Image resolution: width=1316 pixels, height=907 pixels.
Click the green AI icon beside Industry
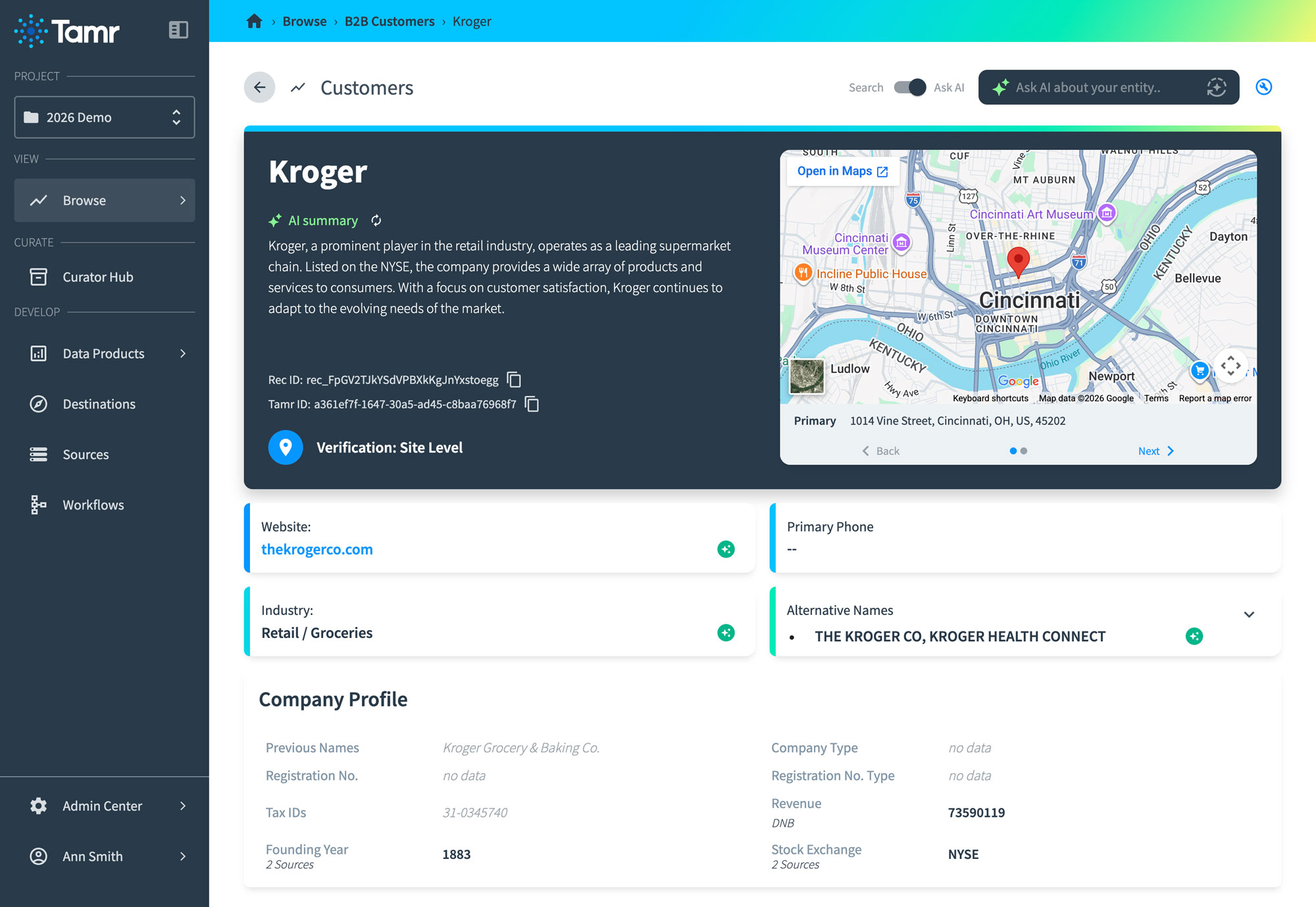[x=726, y=633]
